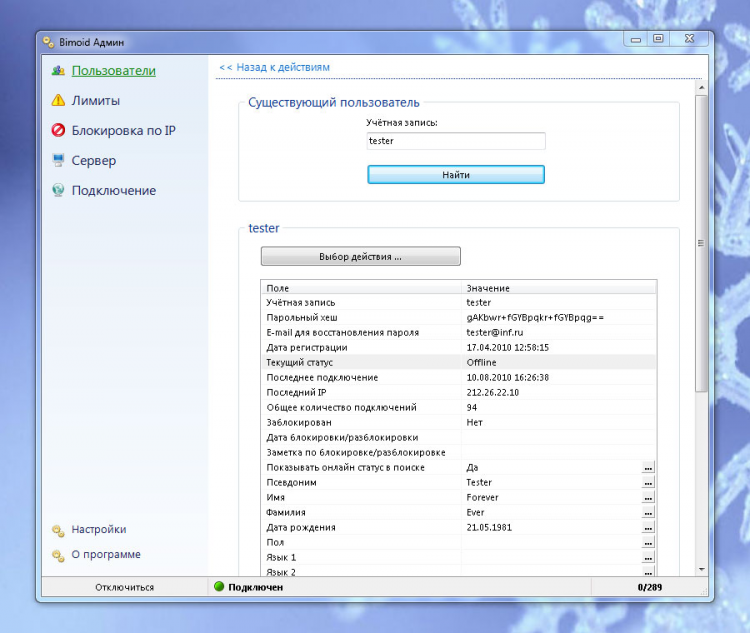This screenshot has width=750, height=633.
Task: Select the Текущий статус row
Action: point(459,363)
